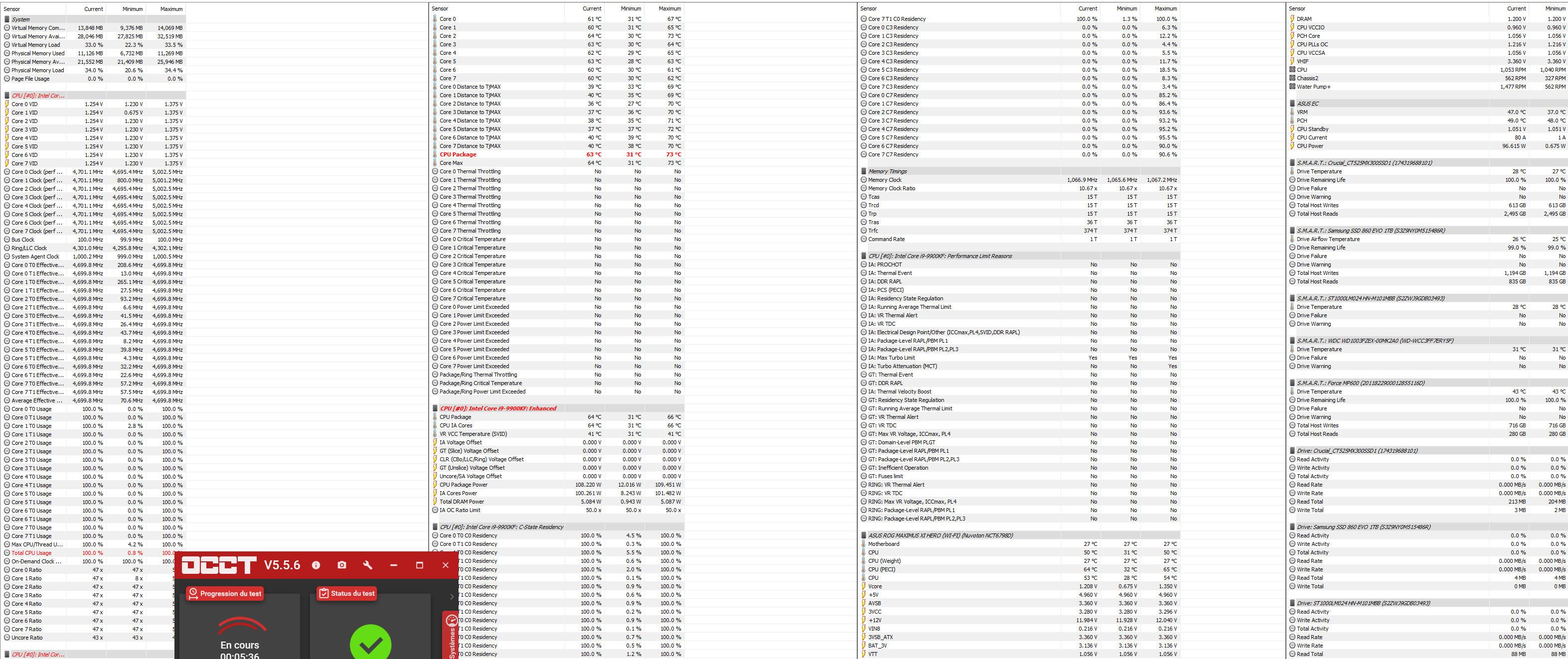Select the IA: Max Turbo Limit row
Image resolution: width=1568 pixels, height=659 pixels.
tap(891, 358)
